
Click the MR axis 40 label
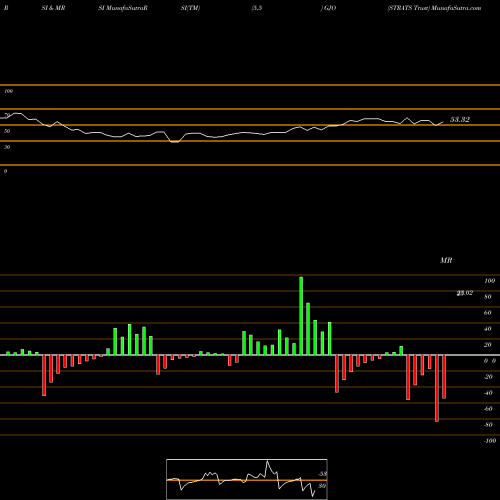[x=488, y=329]
